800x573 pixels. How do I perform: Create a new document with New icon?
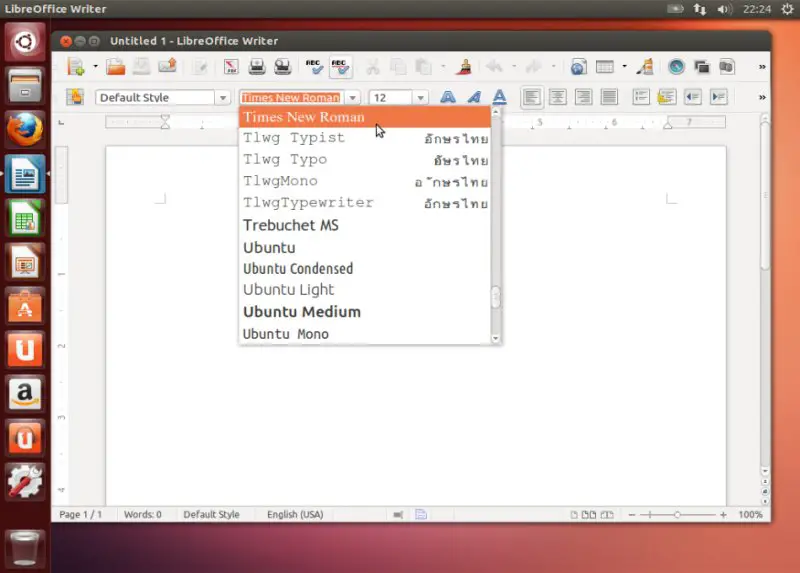76,67
